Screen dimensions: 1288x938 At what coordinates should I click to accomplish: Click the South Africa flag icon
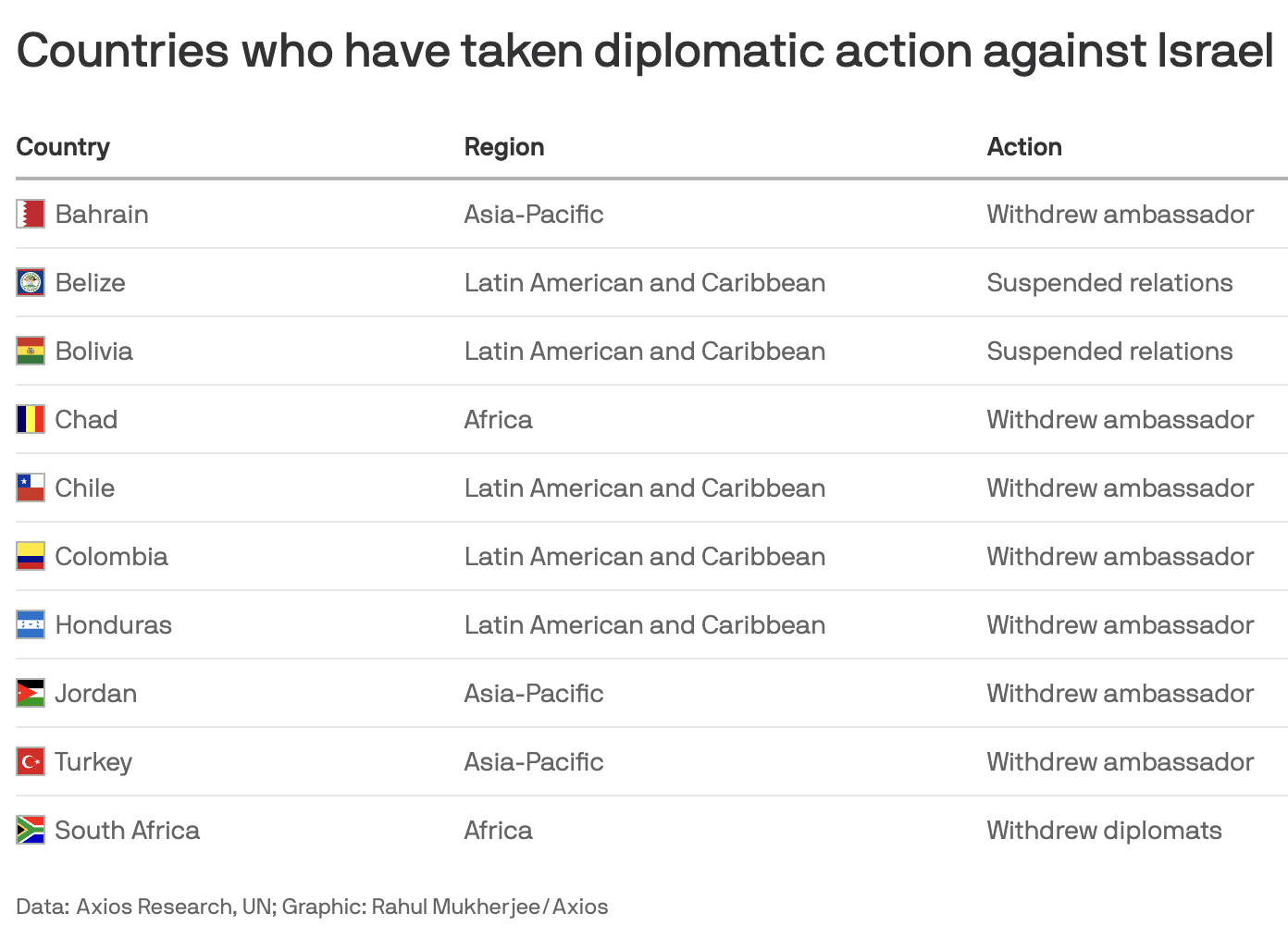[x=31, y=830]
